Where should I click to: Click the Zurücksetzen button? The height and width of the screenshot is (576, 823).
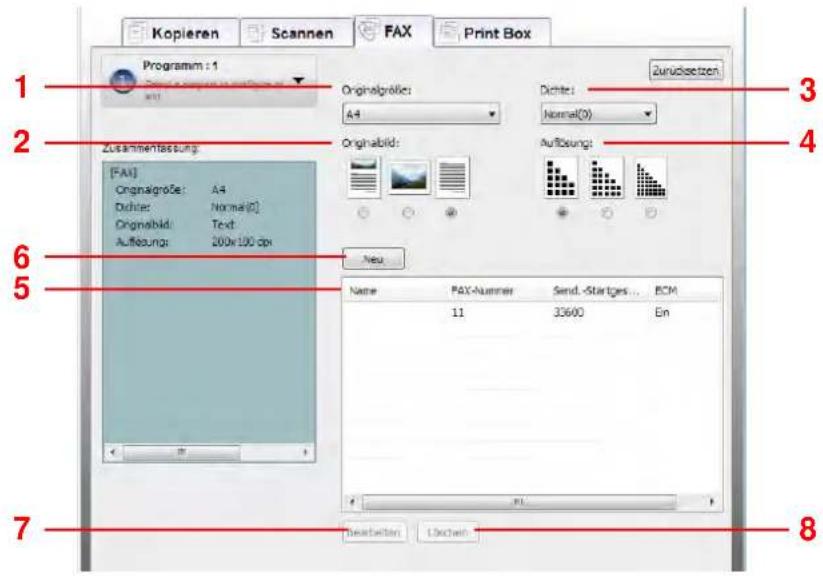pos(685,70)
